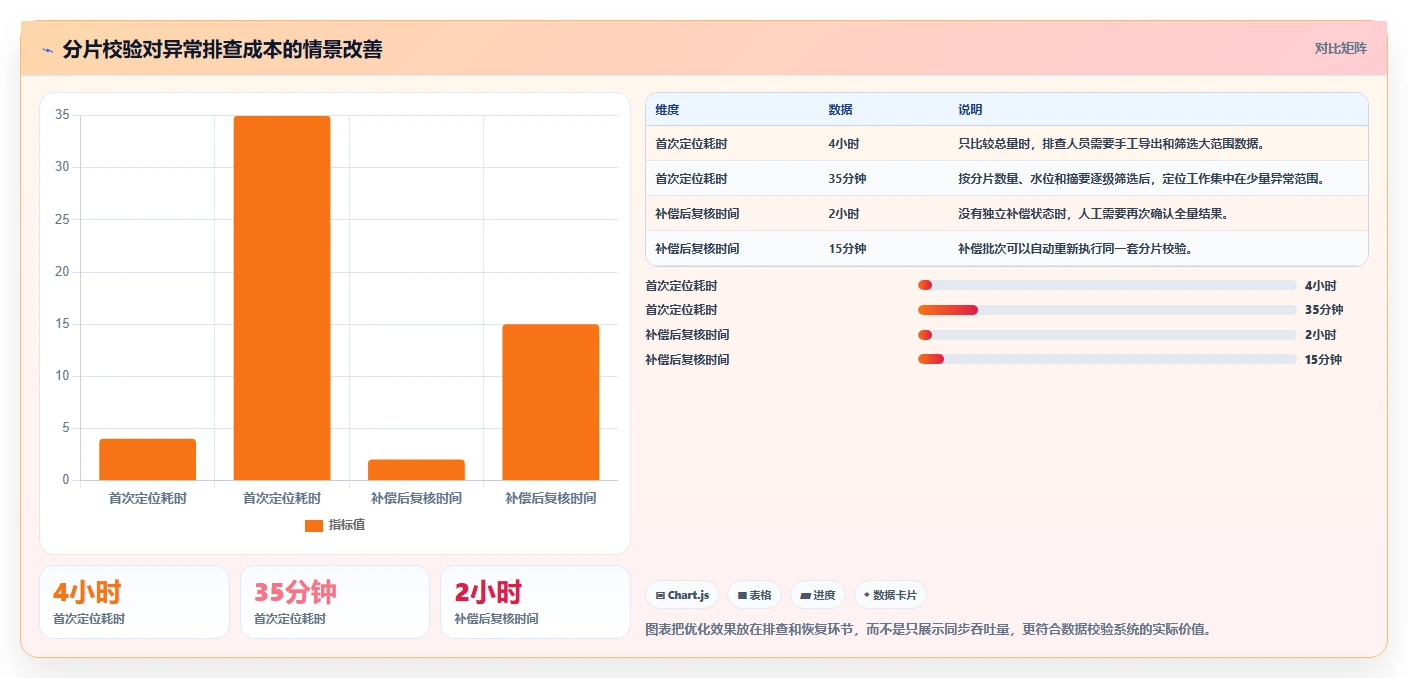The image size is (1408, 678).
Task: Select the shortest chart bar with value 2
Action: [x=416, y=470]
